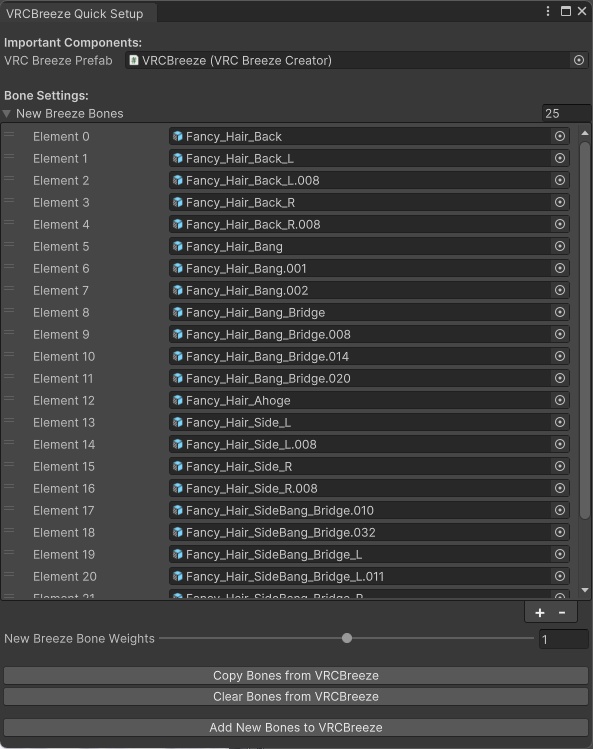
Task: Open object picker for Fancy_Hair_SideBang_Bridge.010
Action: point(560,510)
